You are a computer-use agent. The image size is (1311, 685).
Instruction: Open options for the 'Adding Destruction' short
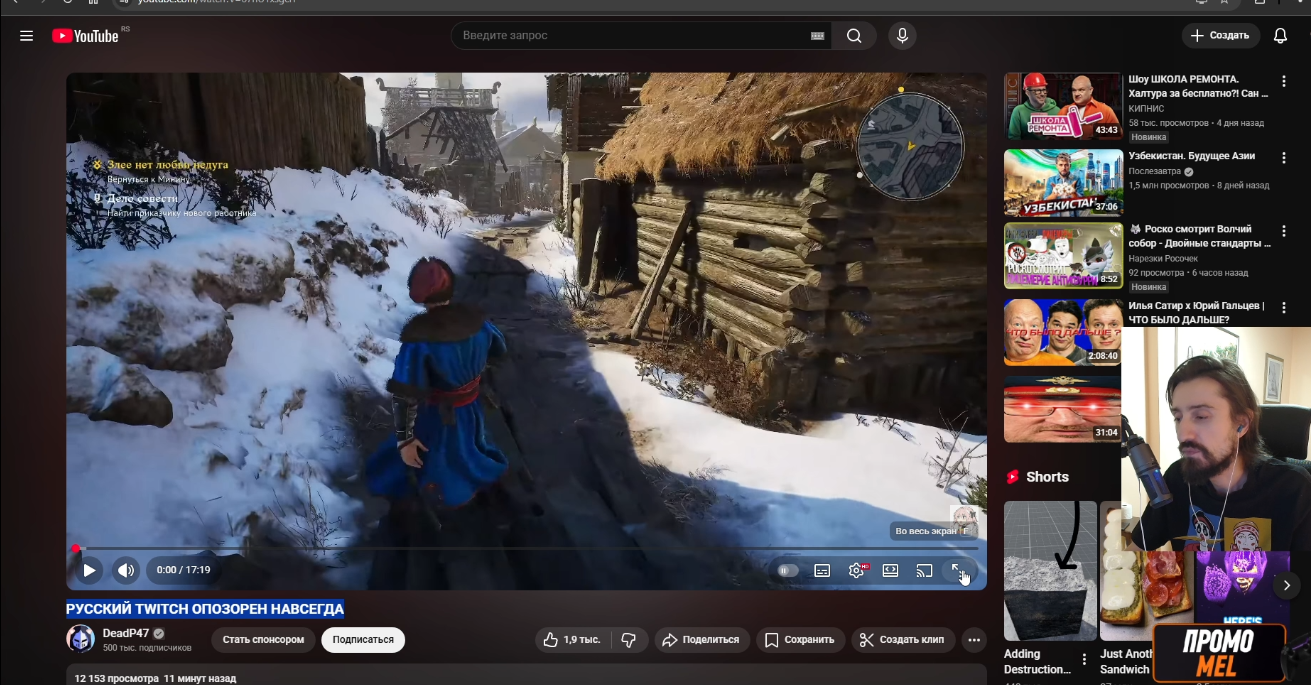coord(1084,659)
